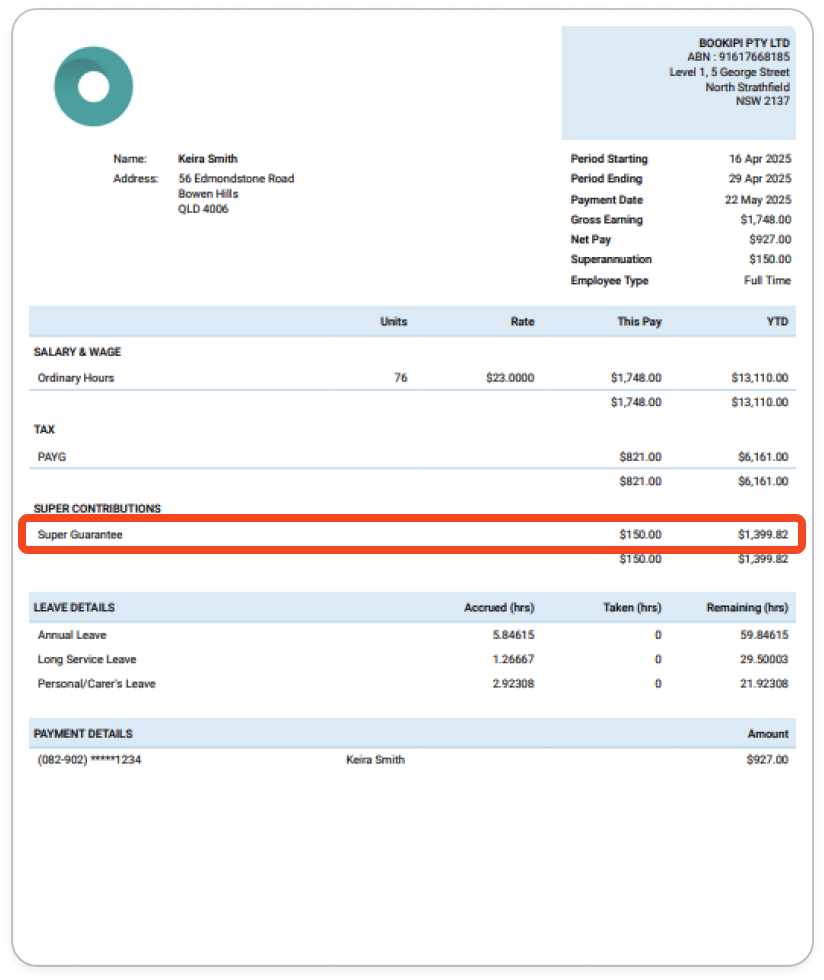Image resolution: width=824 pixels, height=980 pixels.
Task: Select the Period Starting date 16 Apr 2025
Action: pos(758,158)
